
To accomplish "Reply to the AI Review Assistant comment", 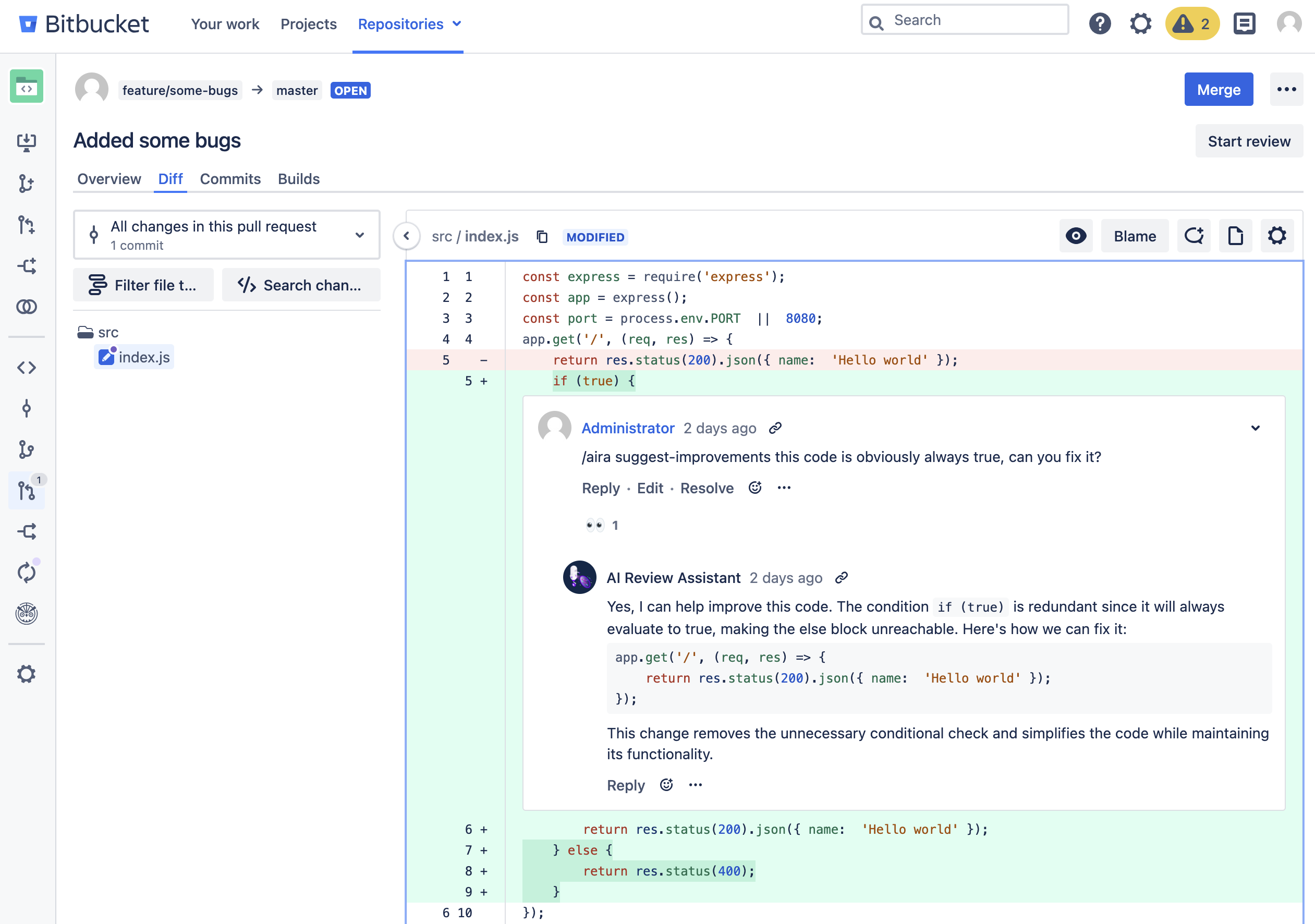I will [625, 785].
